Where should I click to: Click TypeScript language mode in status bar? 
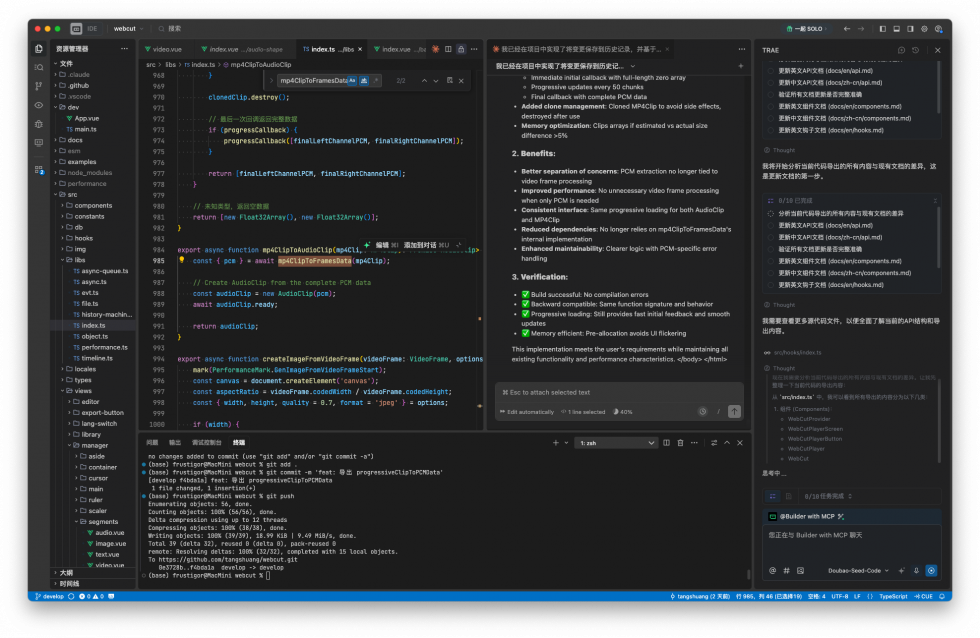(892, 596)
